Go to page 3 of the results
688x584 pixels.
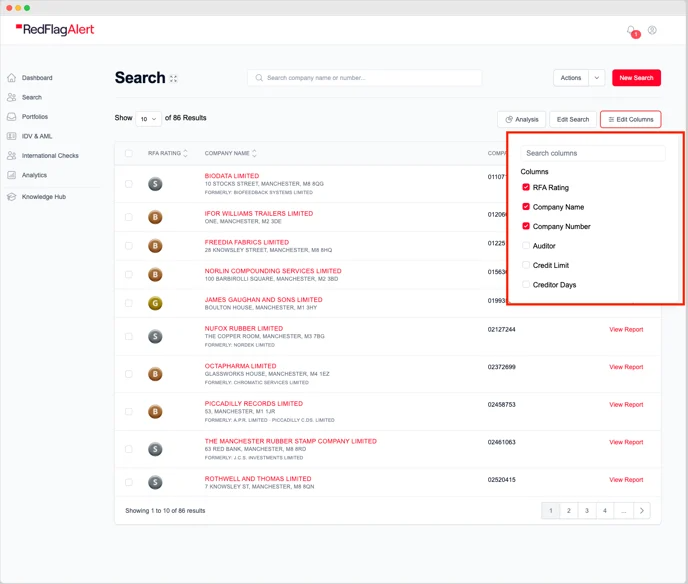[x=587, y=511]
